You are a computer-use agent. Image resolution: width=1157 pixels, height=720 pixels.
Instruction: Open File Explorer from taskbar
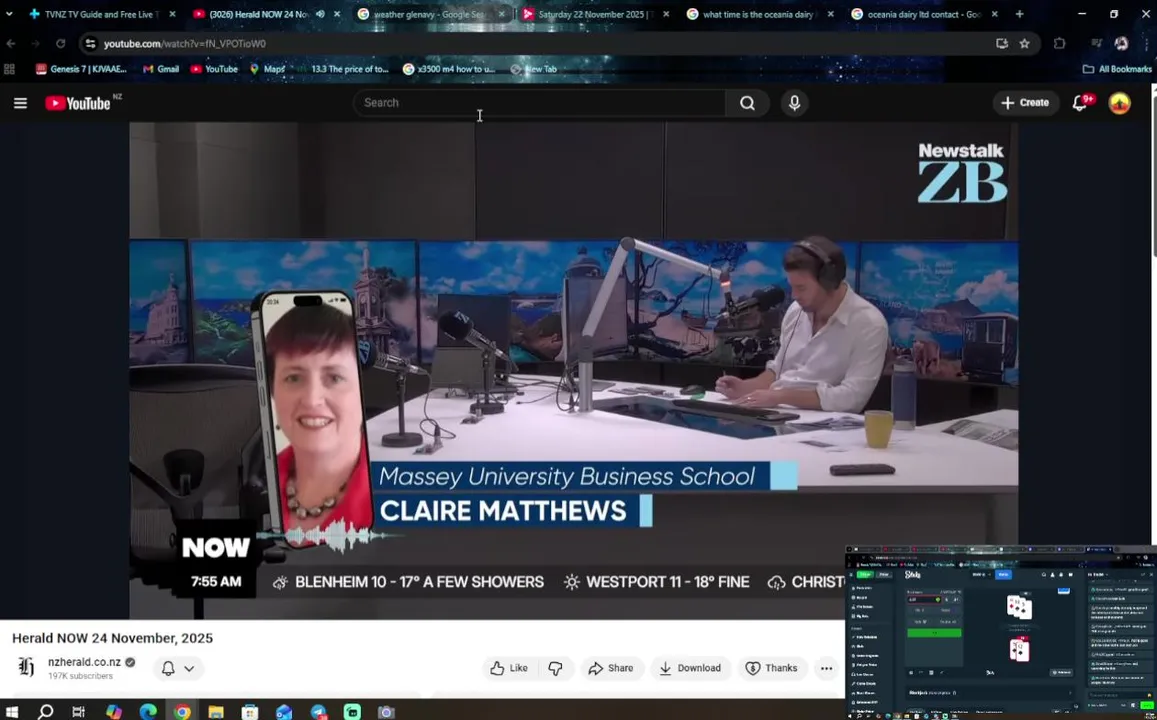215,712
